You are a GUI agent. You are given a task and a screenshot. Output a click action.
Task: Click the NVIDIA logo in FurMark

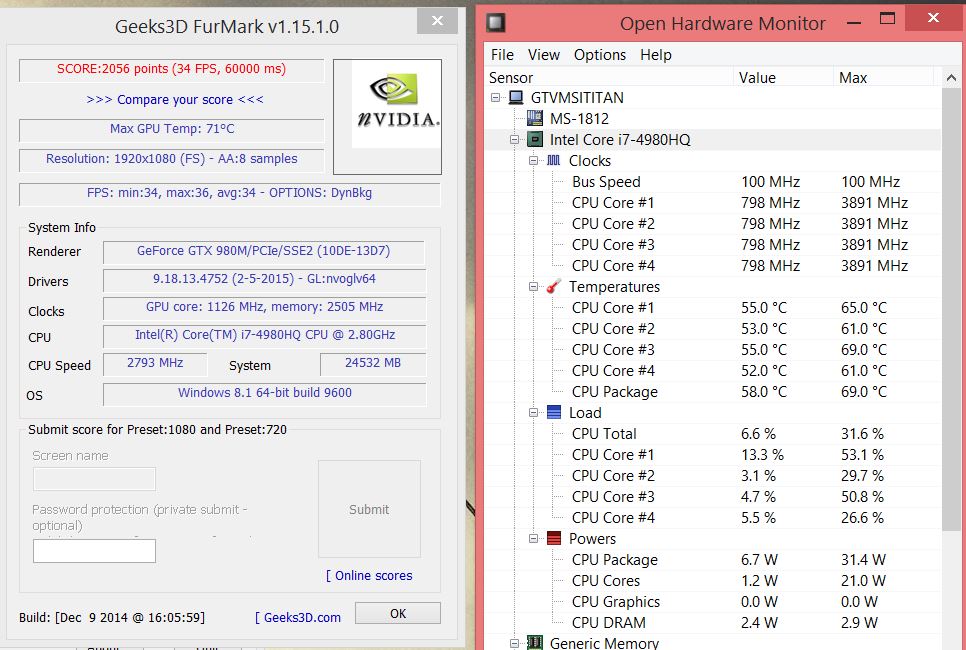397,105
